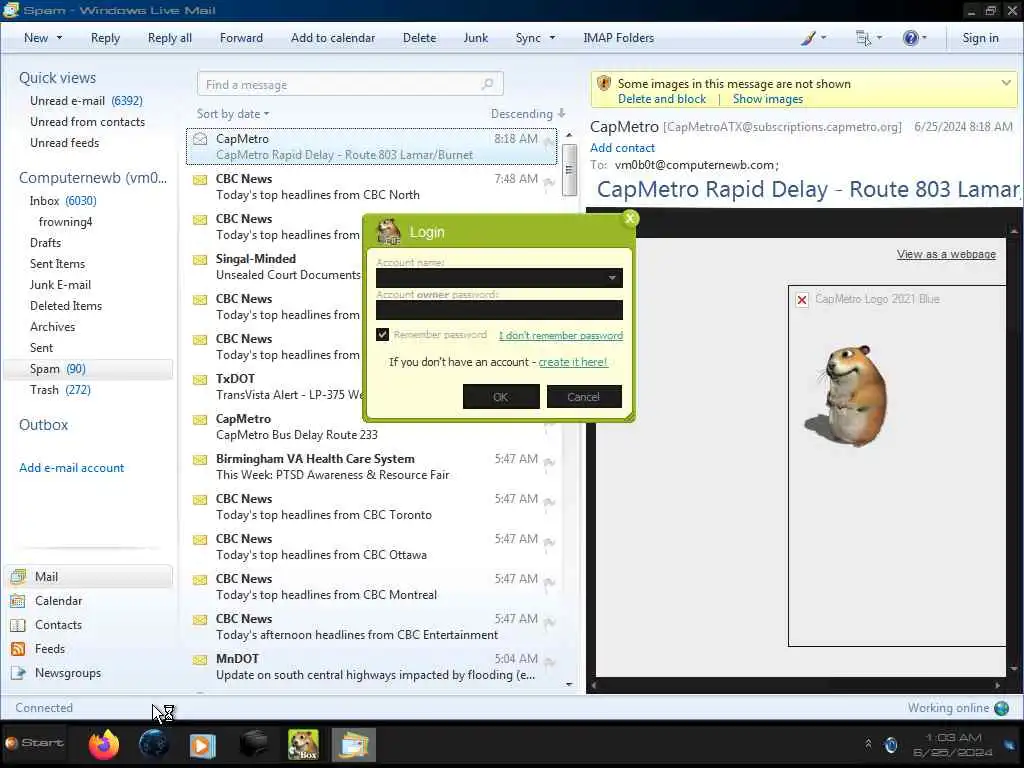Click the Account owner password field
The image size is (1024, 768).
(x=499, y=310)
